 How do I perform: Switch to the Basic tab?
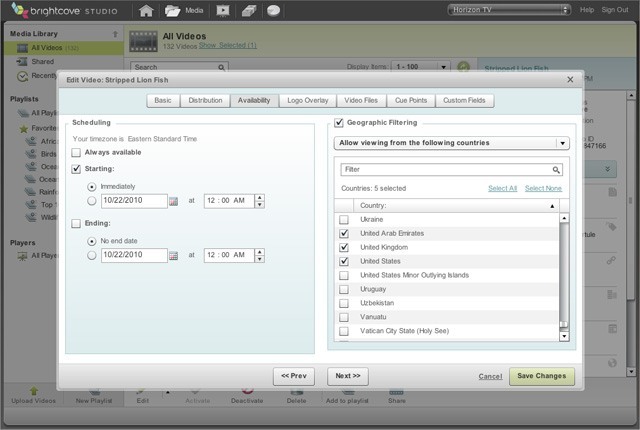click(163, 100)
